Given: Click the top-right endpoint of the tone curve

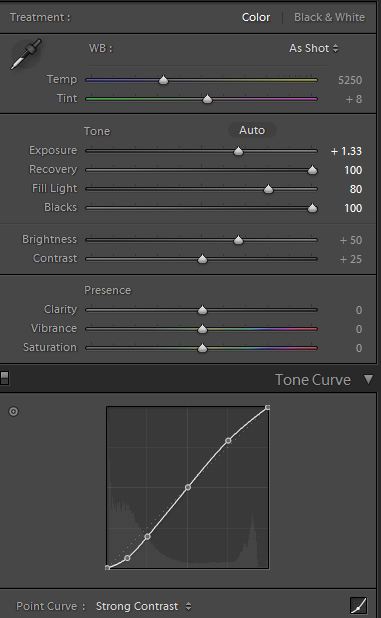Looking at the screenshot, I should 268,408.
